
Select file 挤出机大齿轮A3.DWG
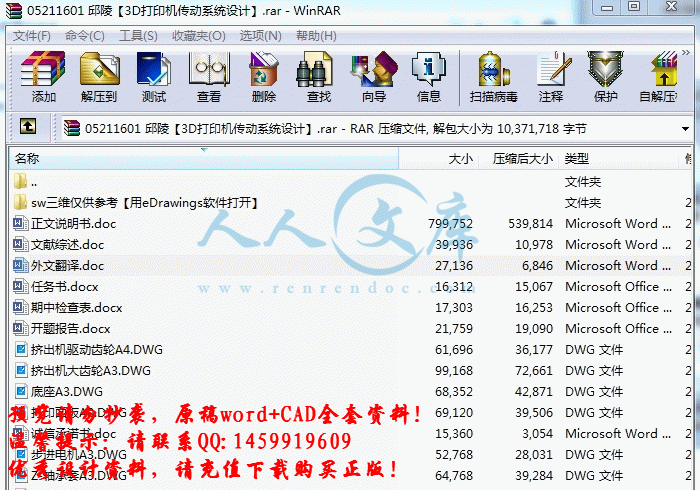(350, 370)
